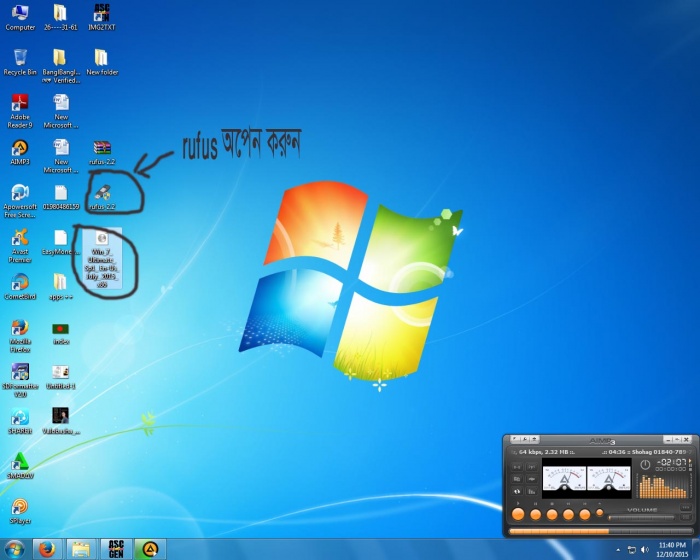
Task: Open IMG2TXT desktop icon
Action: pos(101,14)
